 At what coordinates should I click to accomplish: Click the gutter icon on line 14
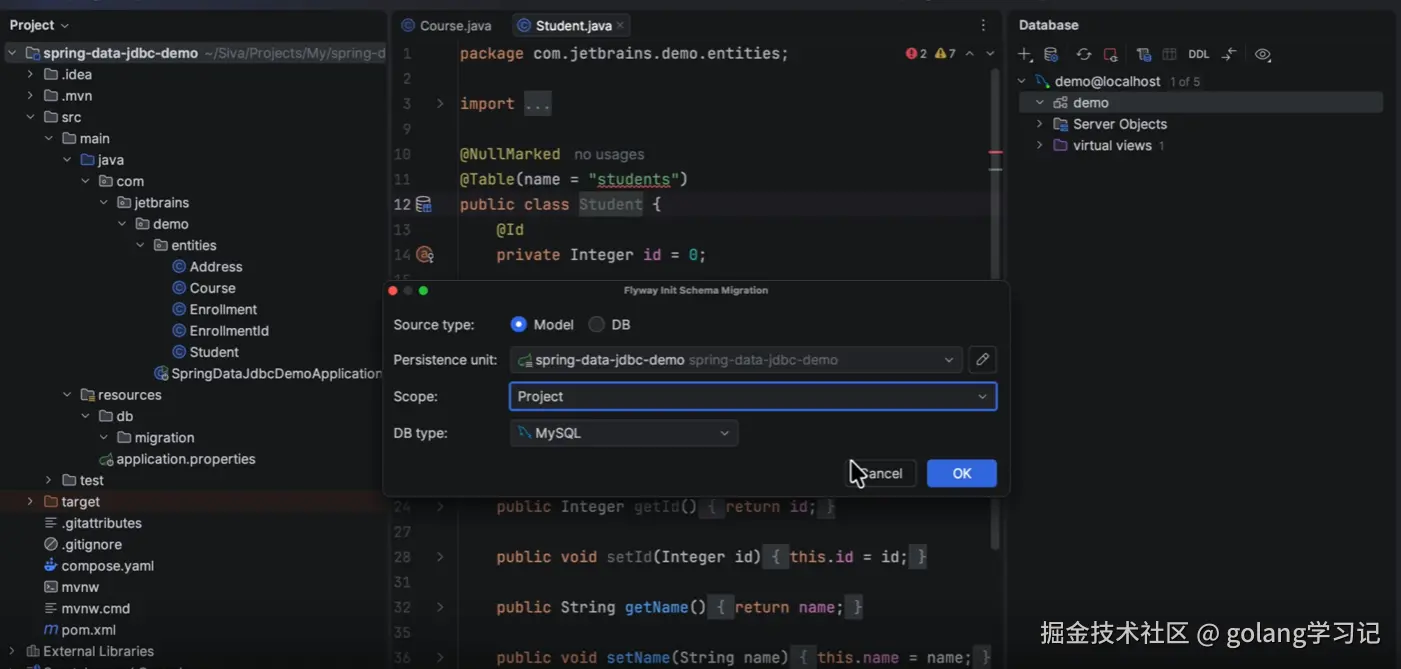pyautogui.click(x=424, y=255)
